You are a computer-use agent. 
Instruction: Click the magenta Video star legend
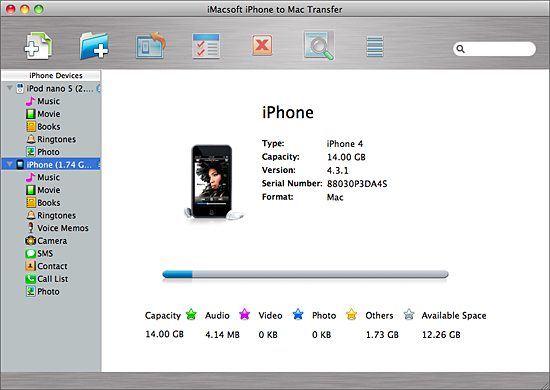tap(244, 315)
